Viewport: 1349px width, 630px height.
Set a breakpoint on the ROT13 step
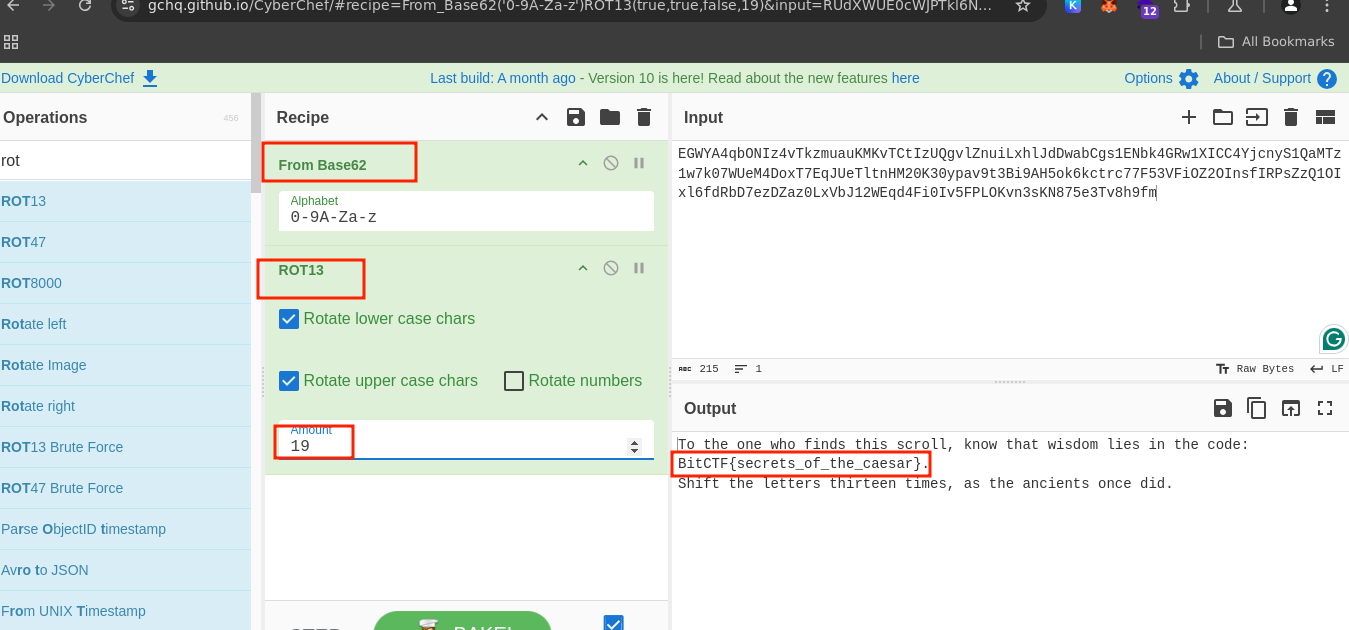pyautogui.click(x=639, y=268)
